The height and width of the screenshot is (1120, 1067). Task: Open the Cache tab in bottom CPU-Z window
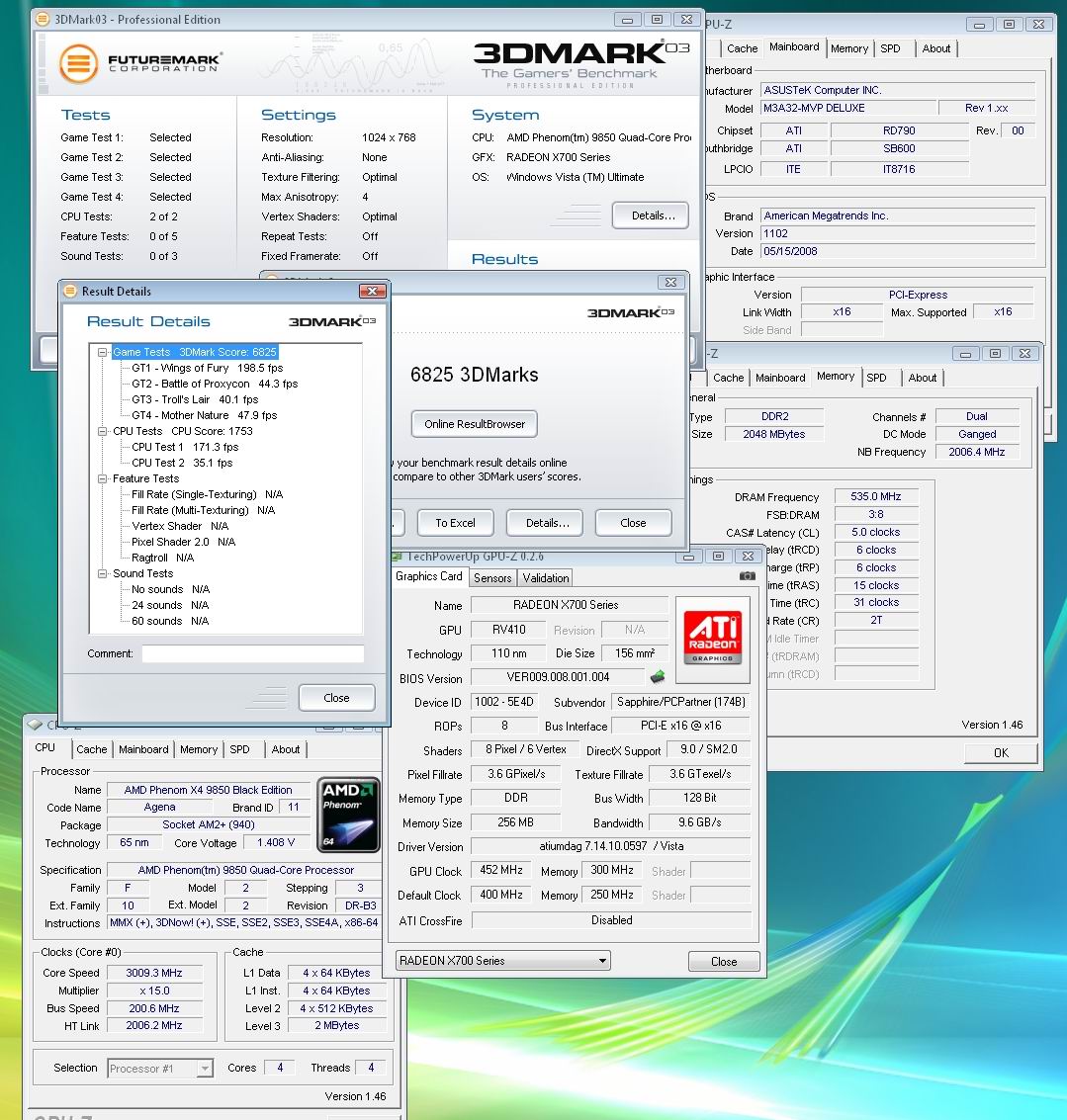[92, 749]
